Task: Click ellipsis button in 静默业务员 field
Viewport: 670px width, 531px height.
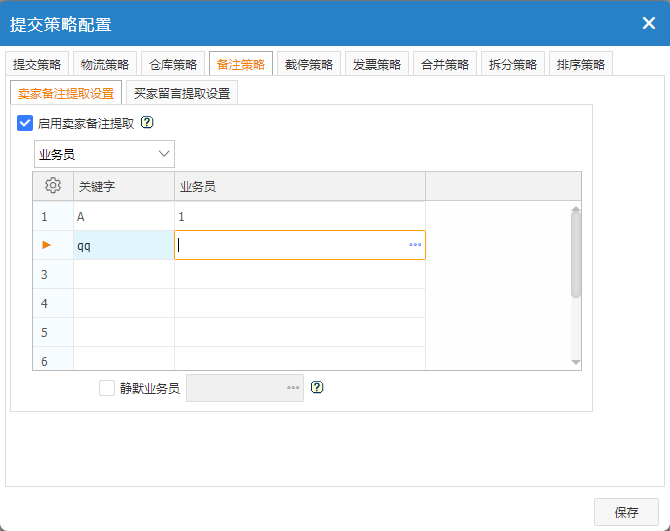Action: (293, 388)
